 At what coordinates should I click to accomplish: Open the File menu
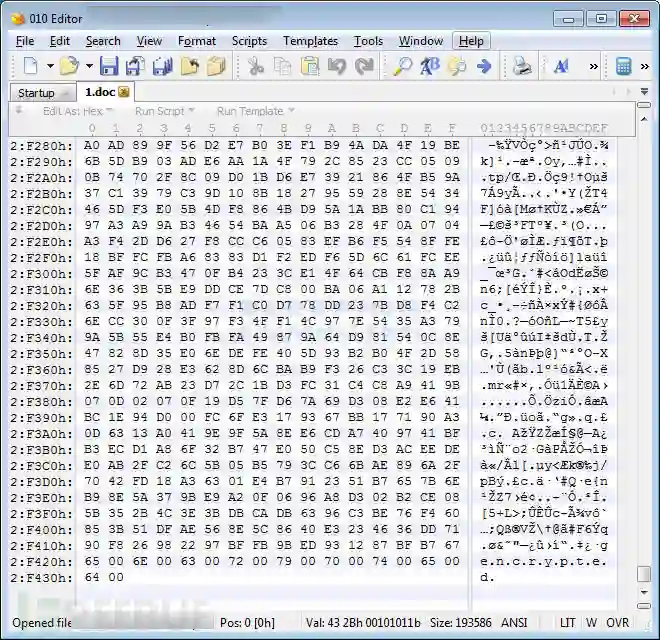[x=25, y=41]
